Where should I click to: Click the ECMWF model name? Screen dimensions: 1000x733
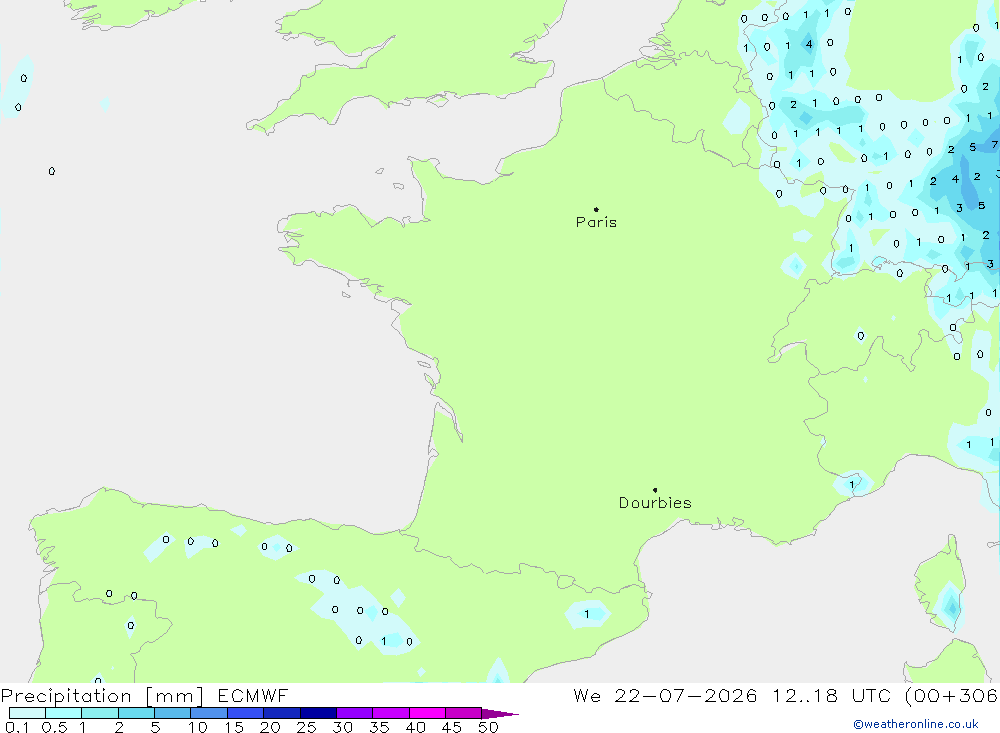[x=253, y=696]
